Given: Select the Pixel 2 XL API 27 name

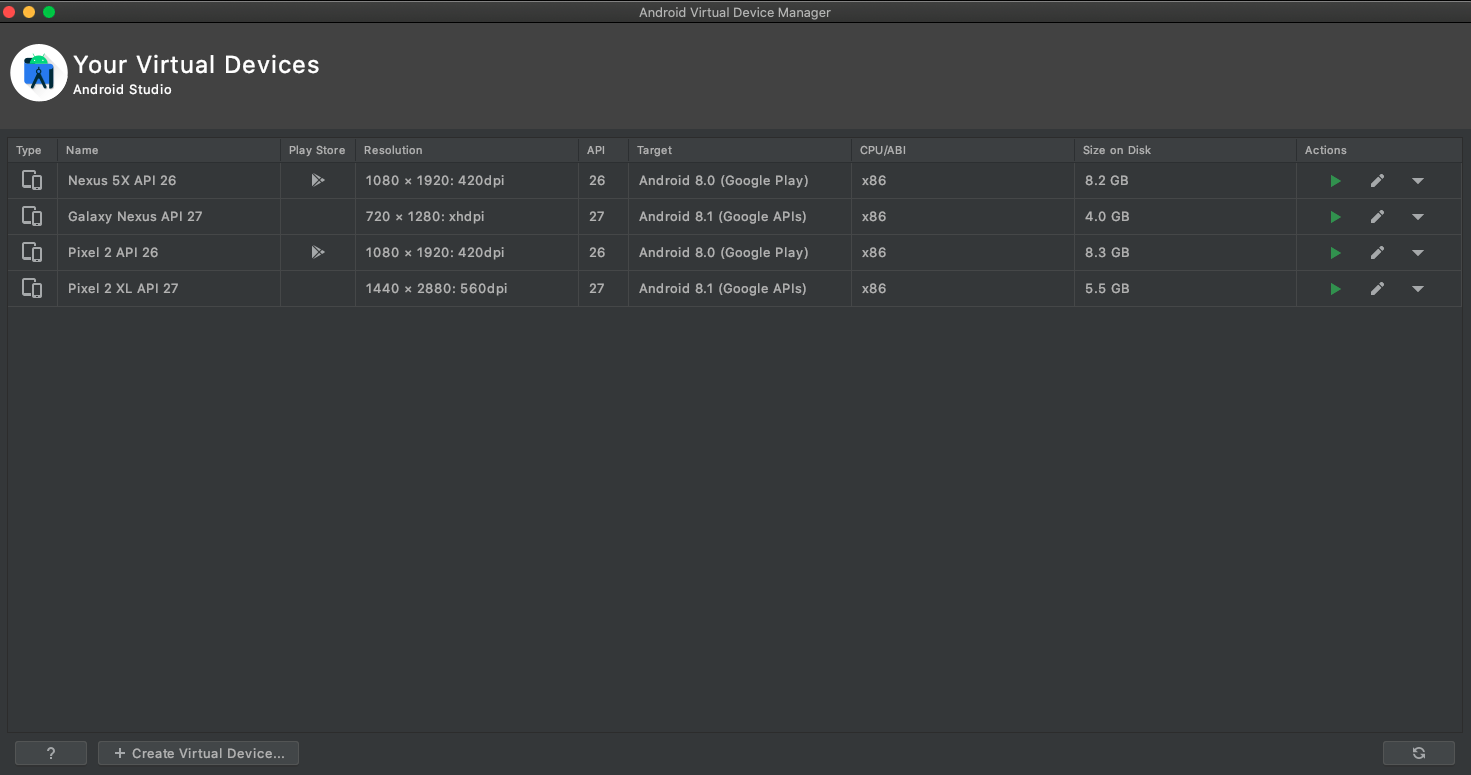Looking at the screenshot, I should [x=123, y=289].
